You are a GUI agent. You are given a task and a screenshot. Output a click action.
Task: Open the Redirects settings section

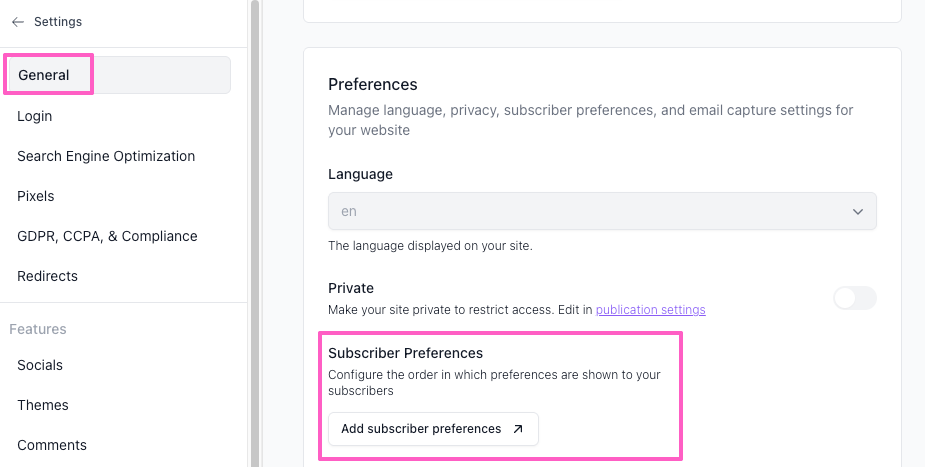(x=47, y=276)
